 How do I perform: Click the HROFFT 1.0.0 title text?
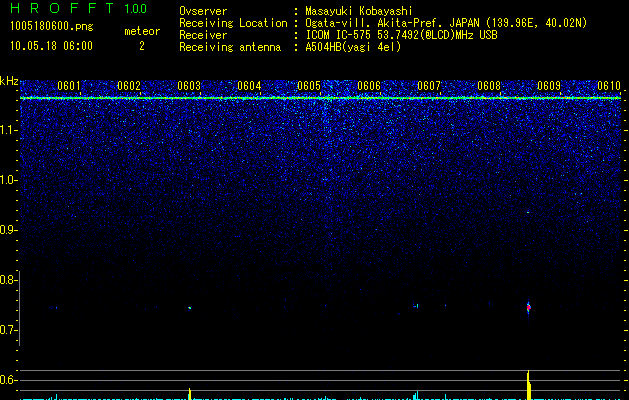click(x=79, y=8)
